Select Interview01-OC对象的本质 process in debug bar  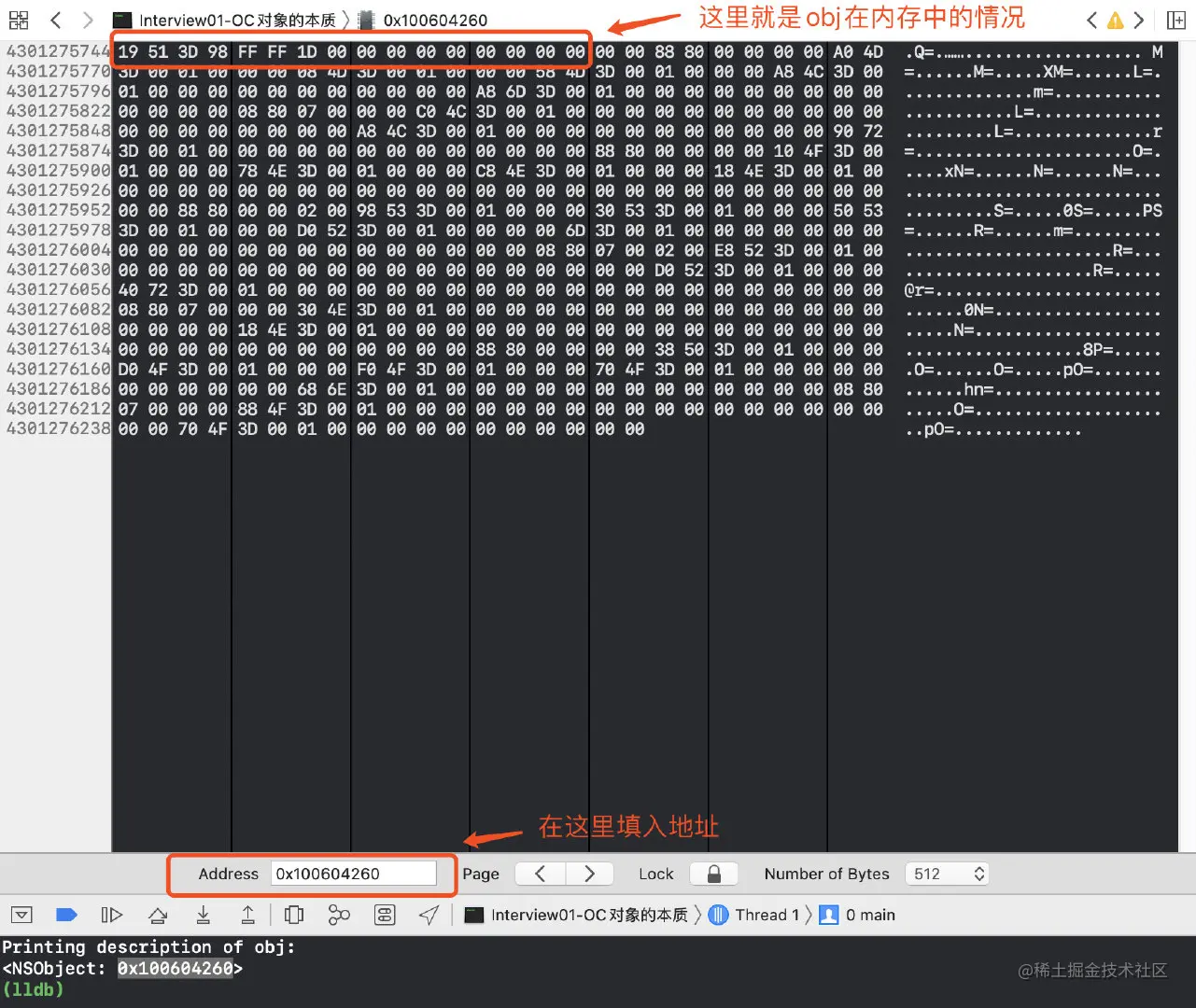point(576,915)
